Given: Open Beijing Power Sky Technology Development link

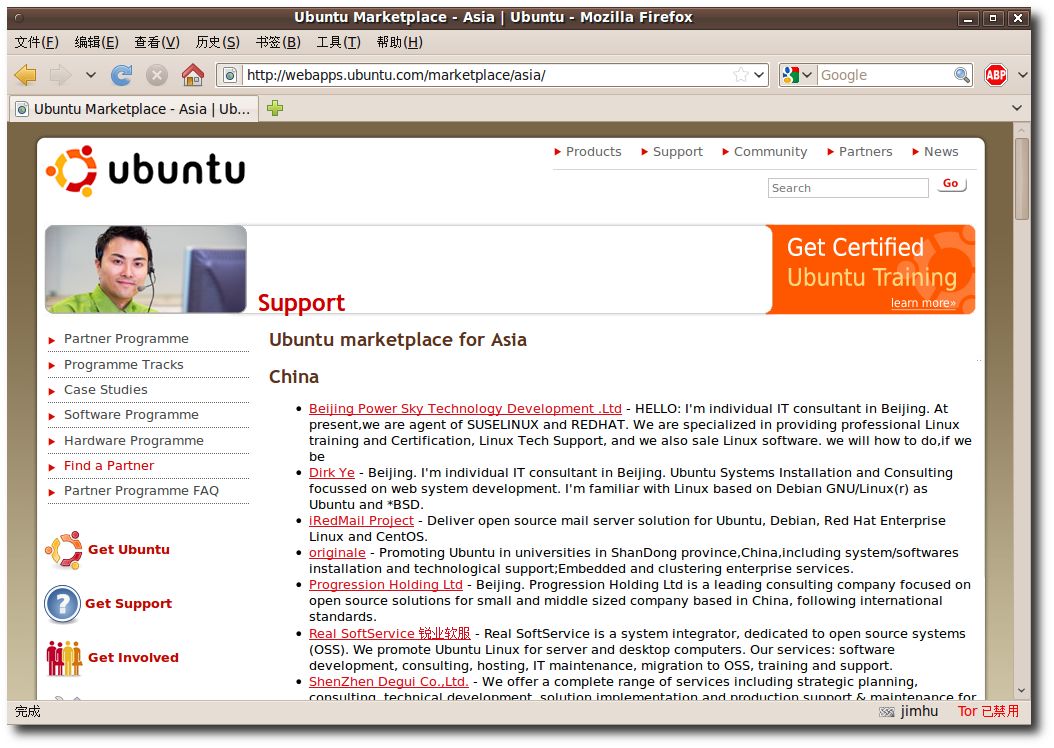Looking at the screenshot, I should [465, 409].
